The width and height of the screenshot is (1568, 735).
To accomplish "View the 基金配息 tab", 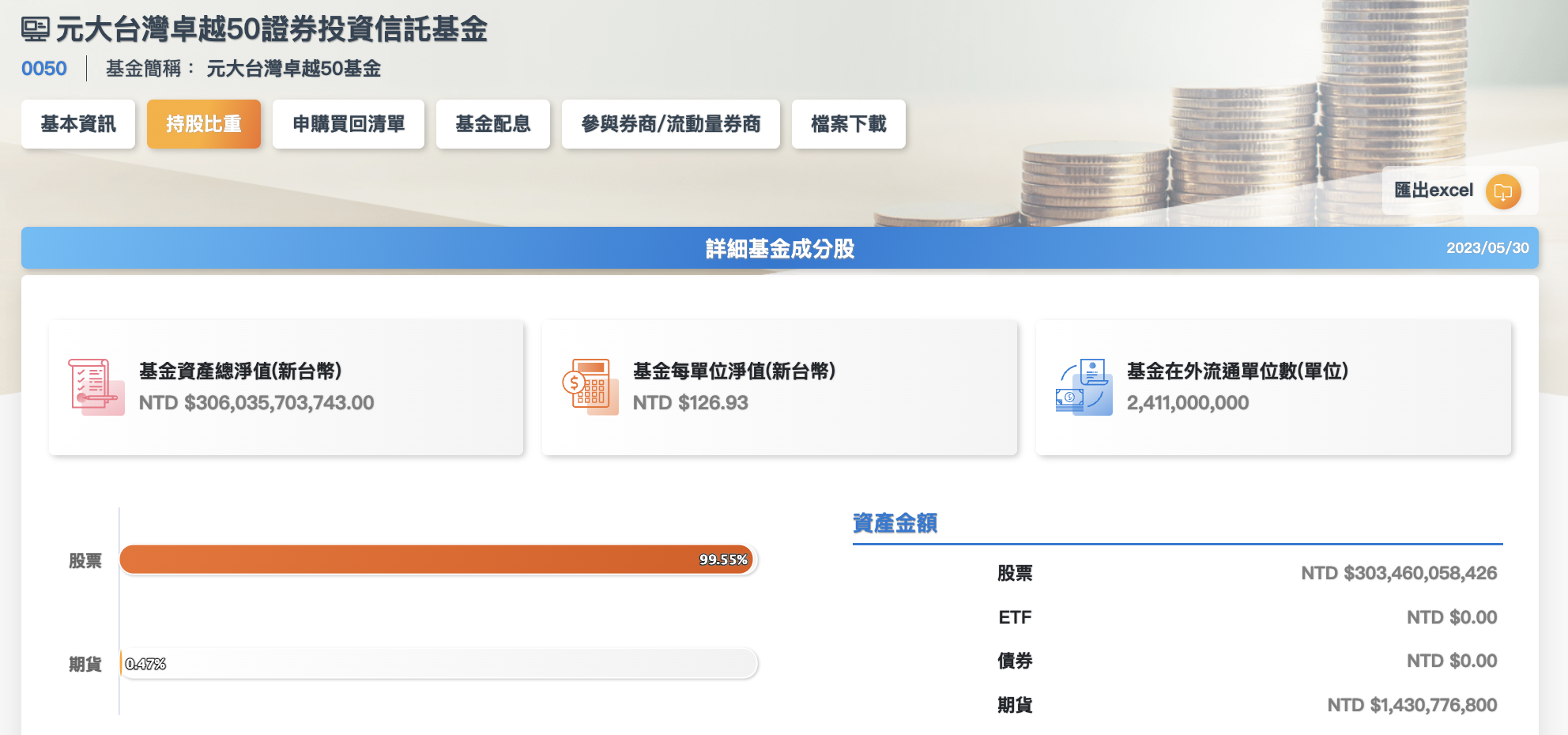I will [x=492, y=124].
